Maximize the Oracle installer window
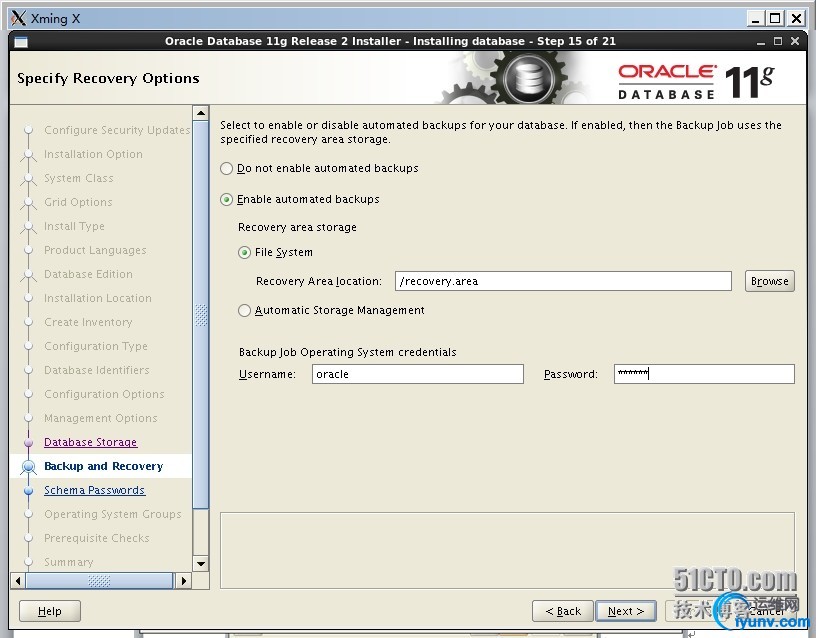The image size is (816, 638). point(778,41)
